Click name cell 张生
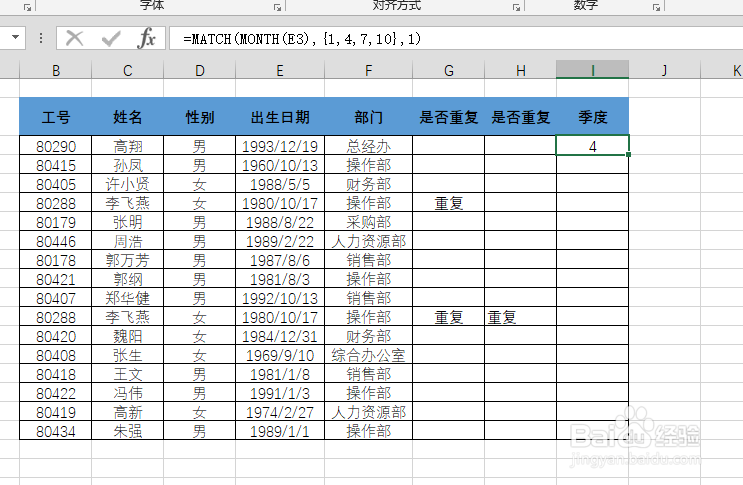743x485 pixels. (x=127, y=355)
